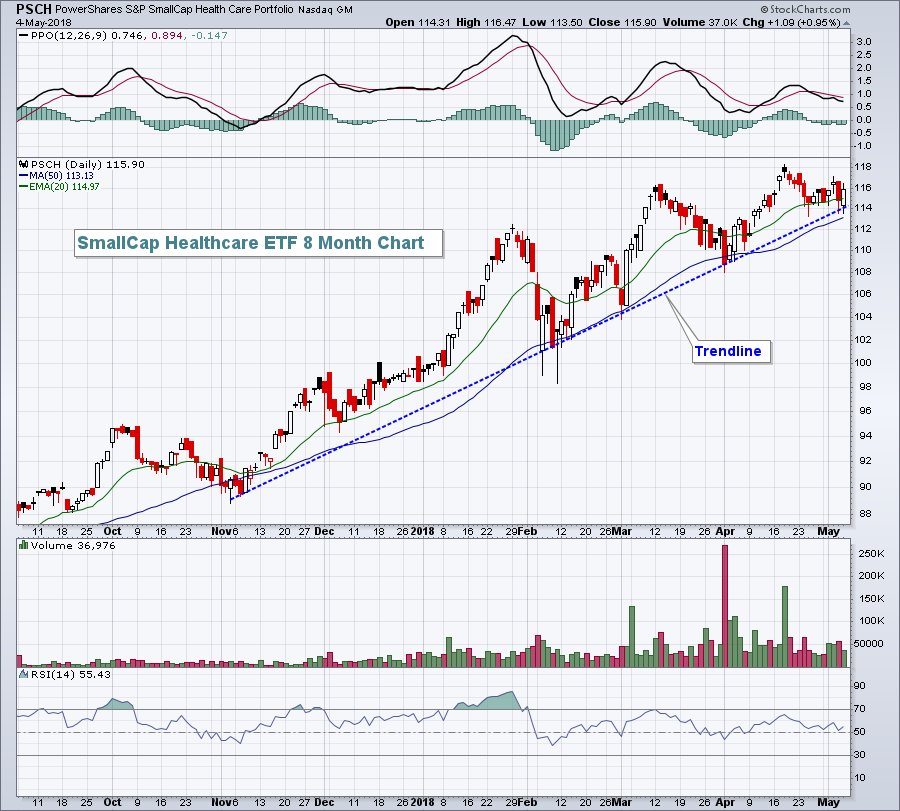900x811 pixels.
Task: Click the 118 price-axis label
Action: (863, 167)
